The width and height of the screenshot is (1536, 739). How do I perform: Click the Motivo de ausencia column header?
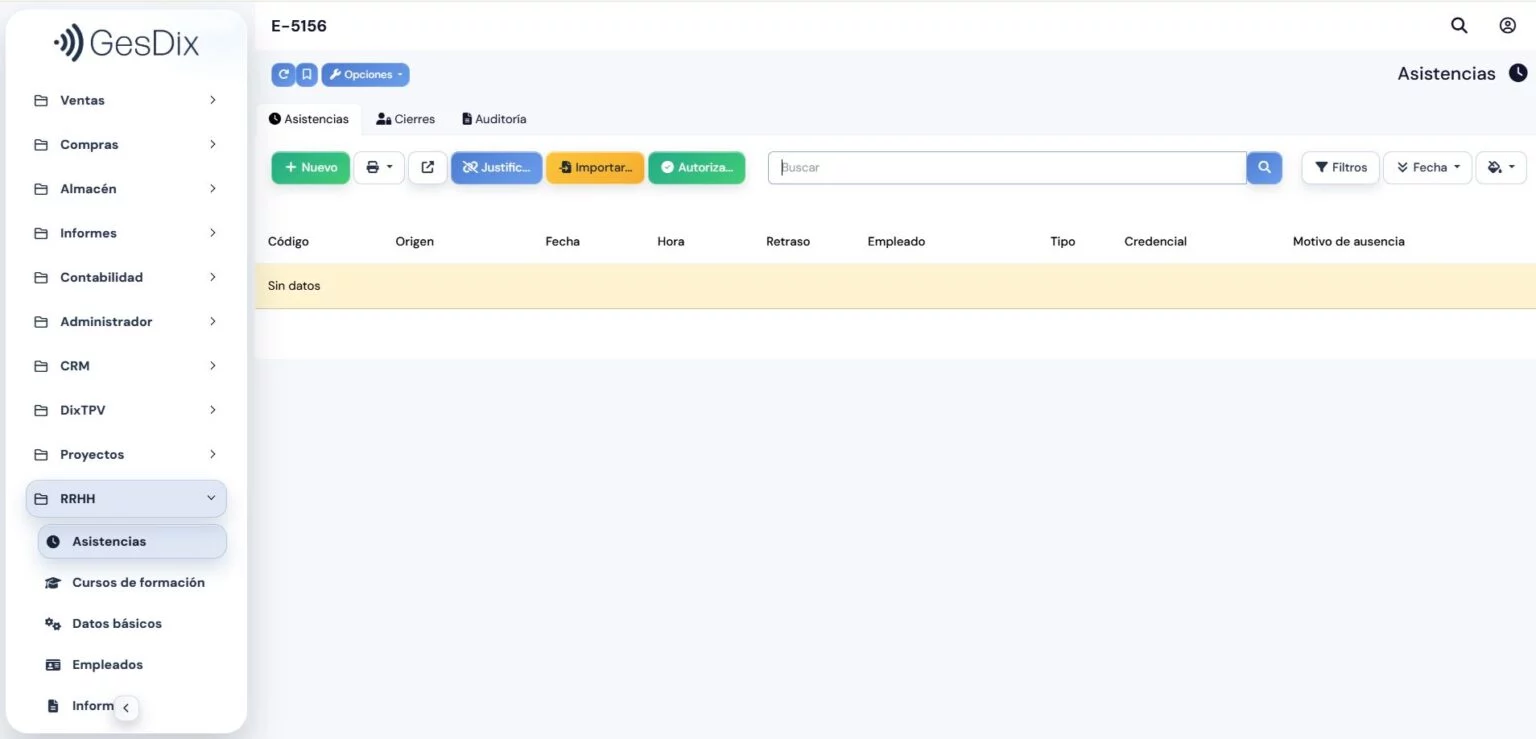click(x=1348, y=242)
